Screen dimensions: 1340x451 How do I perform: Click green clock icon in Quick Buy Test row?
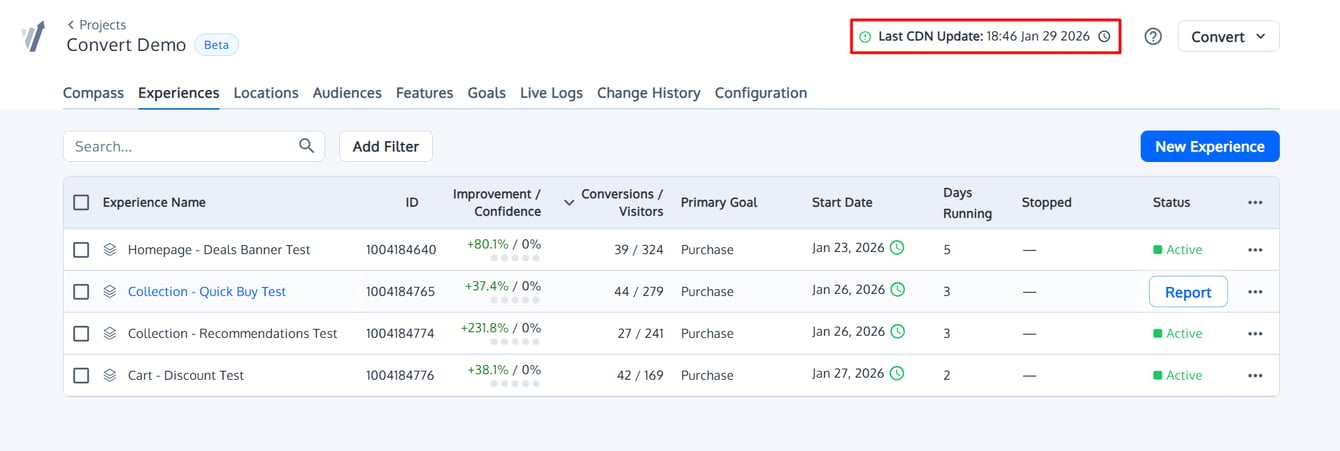[897, 290]
